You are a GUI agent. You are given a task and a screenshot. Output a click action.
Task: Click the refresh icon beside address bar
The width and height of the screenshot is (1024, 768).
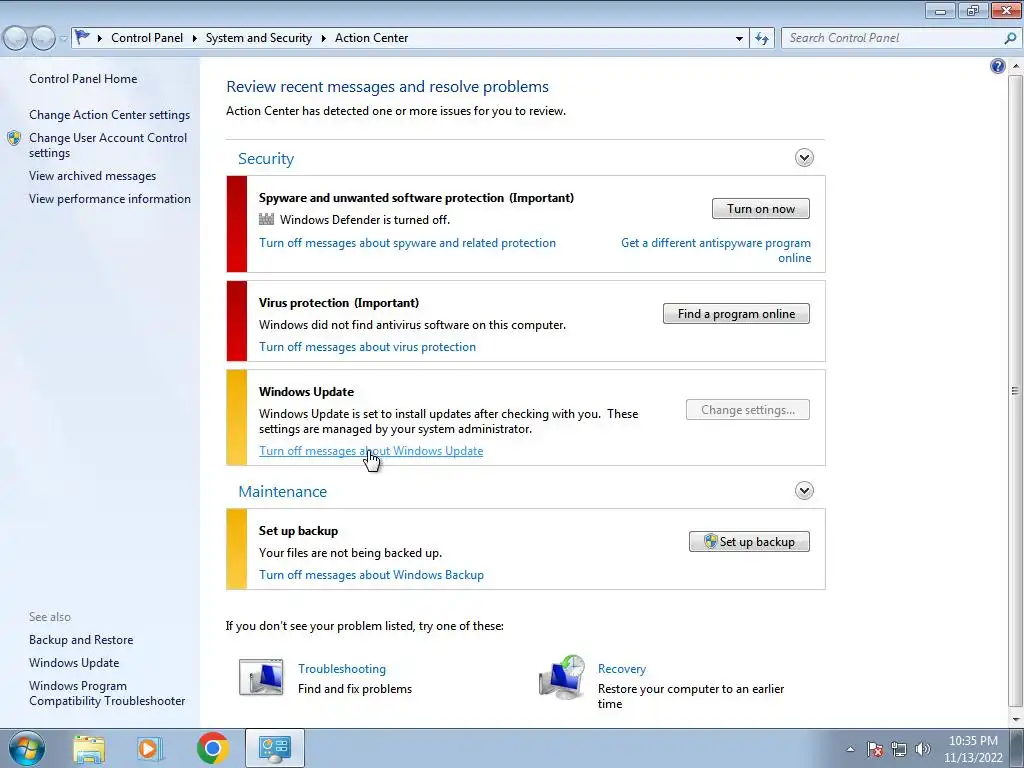coord(762,38)
